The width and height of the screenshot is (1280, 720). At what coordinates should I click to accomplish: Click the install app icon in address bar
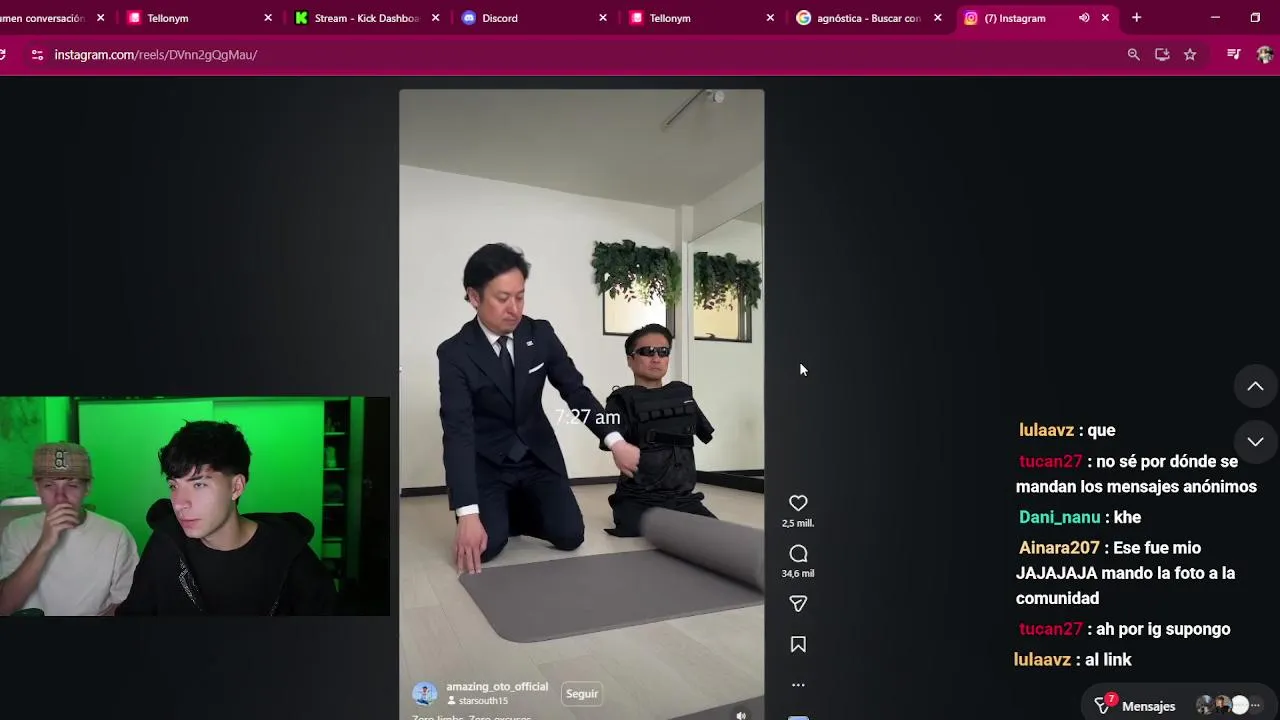click(1162, 55)
